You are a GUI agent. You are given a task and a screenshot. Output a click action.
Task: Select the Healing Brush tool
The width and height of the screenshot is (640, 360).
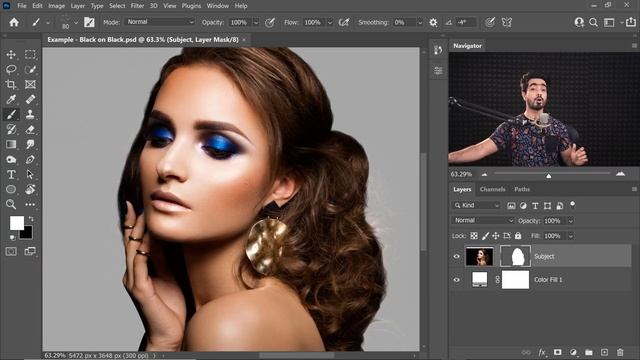30,99
